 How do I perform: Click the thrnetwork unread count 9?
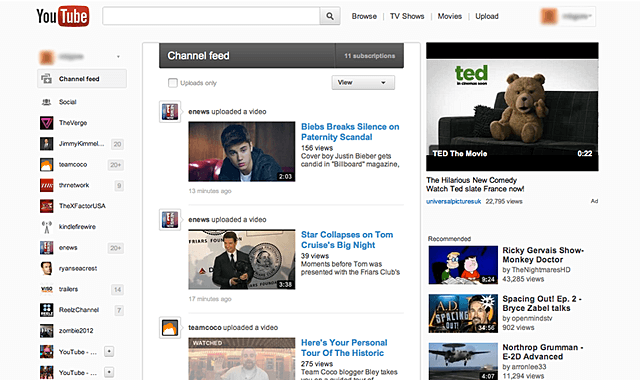119,186
